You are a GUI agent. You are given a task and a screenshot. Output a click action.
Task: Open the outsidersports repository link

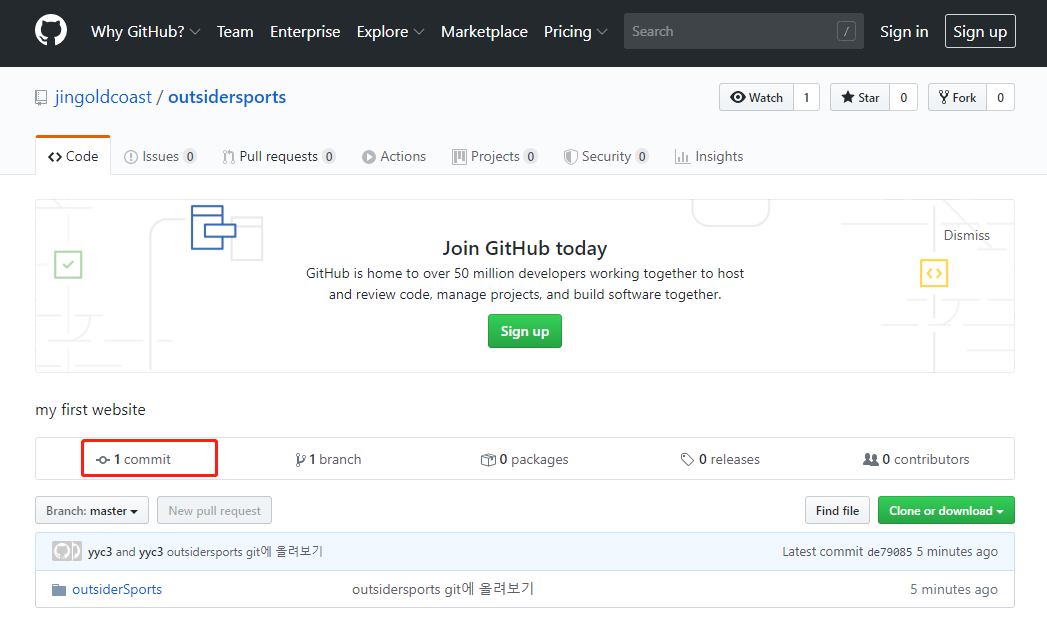click(227, 97)
